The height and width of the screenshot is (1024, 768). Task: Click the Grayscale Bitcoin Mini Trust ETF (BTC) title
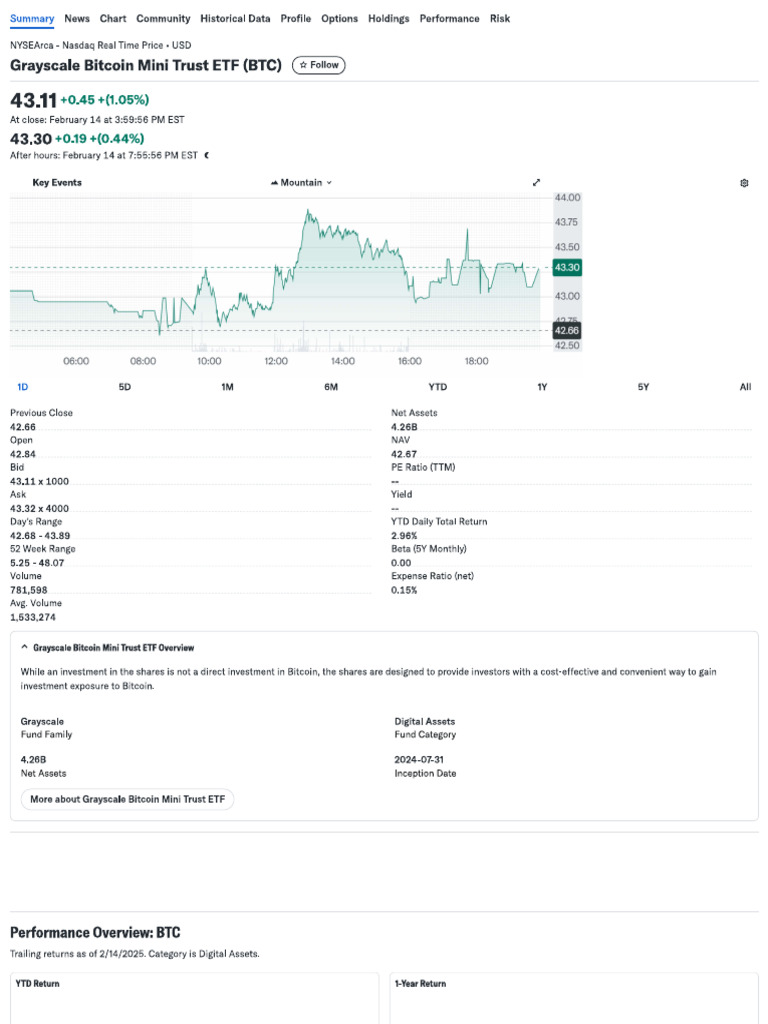pos(146,65)
